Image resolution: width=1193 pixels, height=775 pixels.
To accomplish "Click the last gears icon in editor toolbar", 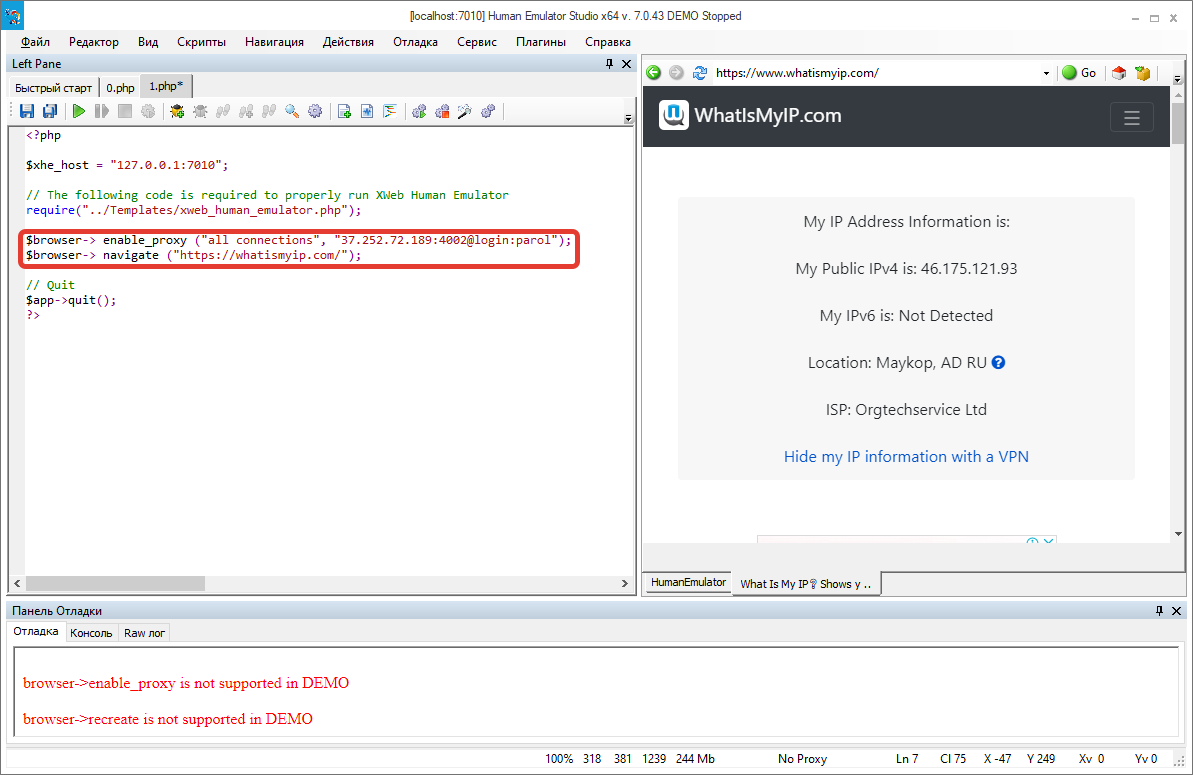I will pos(488,111).
